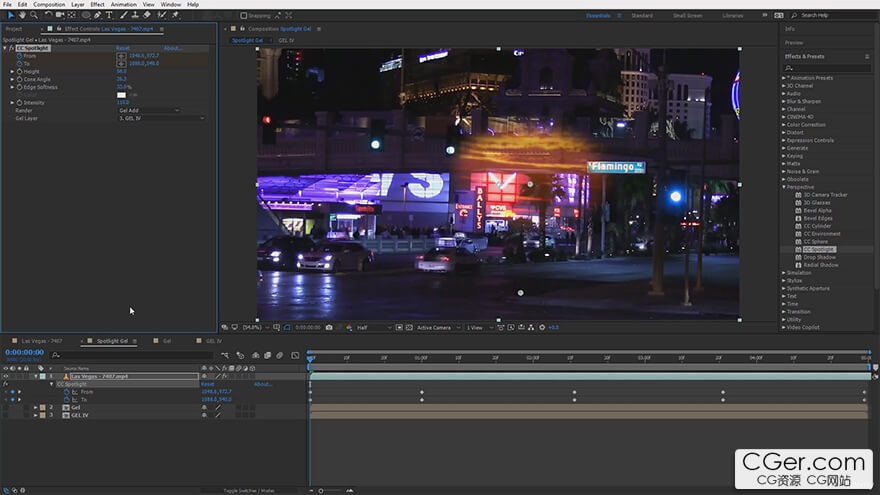Screen dimensions: 880x495
Task: Click Reset for CC Spotlight in Effect Controls
Action: (x=123, y=48)
